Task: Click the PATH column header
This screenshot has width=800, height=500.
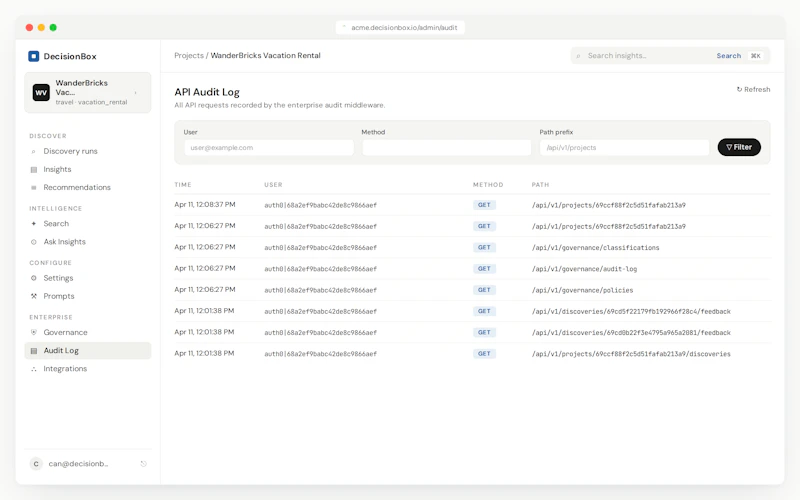Action: [540, 185]
